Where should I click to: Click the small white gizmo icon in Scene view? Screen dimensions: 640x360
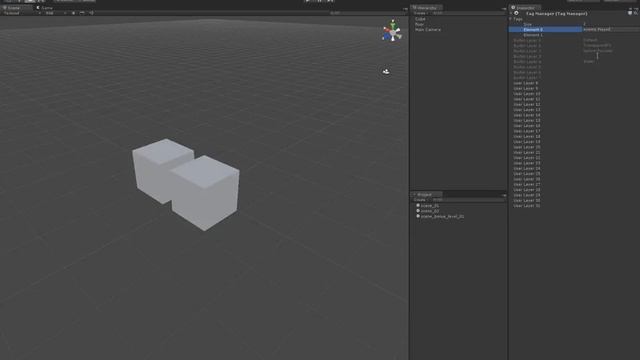(x=386, y=71)
